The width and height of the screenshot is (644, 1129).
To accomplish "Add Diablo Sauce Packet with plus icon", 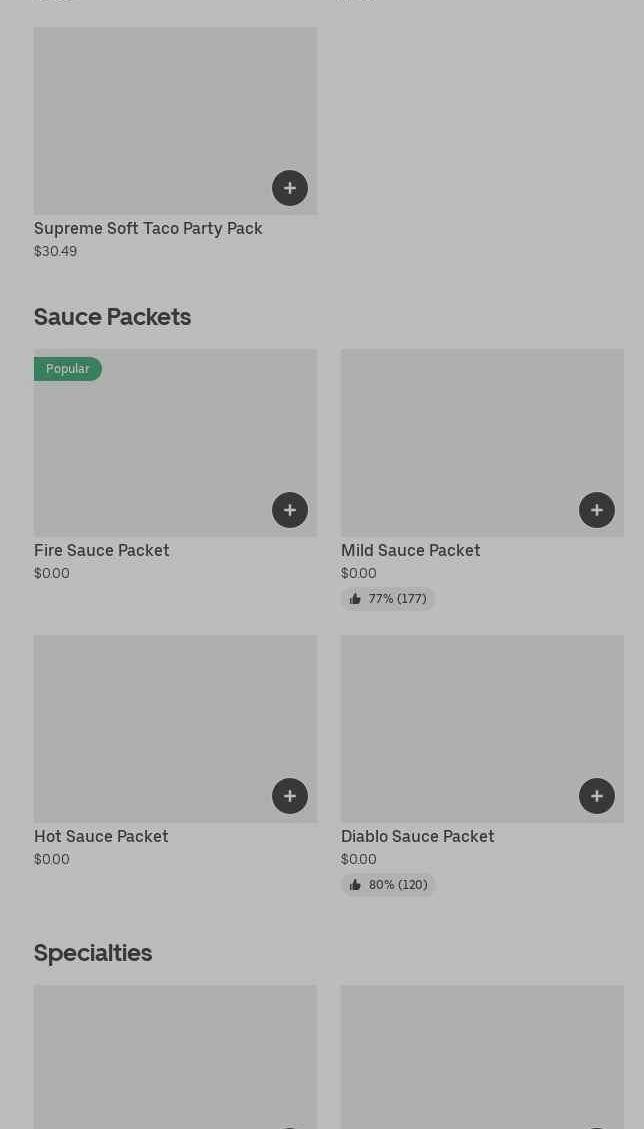I will pos(597,796).
